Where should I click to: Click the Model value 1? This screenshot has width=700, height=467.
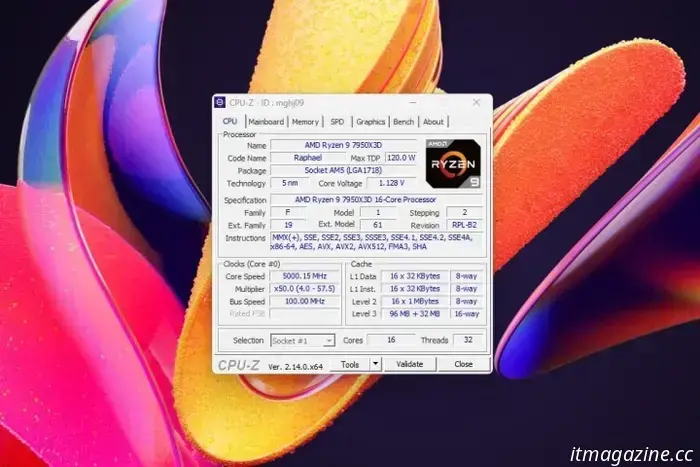point(378,212)
